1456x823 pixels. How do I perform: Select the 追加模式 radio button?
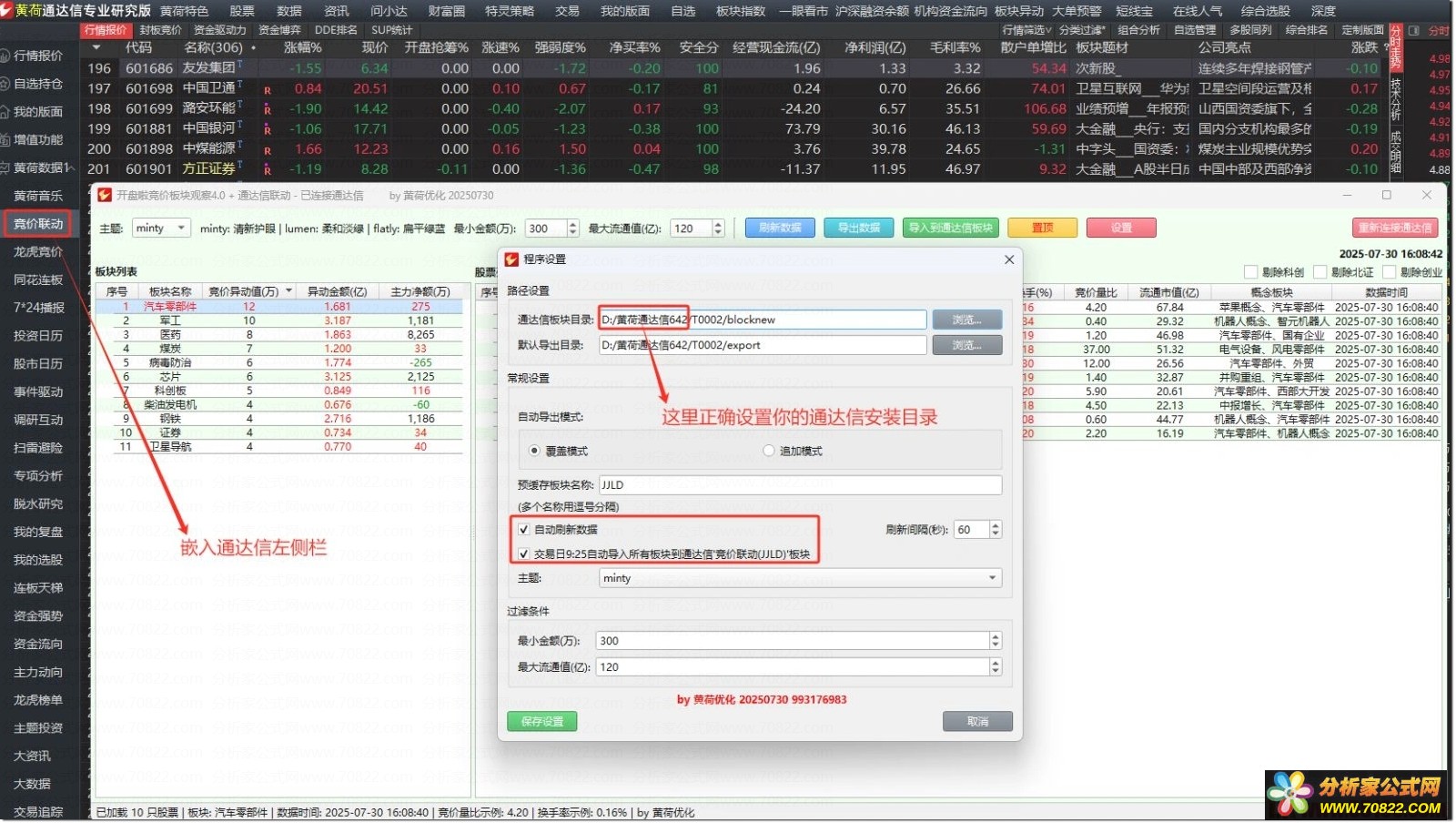[x=768, y=451]
